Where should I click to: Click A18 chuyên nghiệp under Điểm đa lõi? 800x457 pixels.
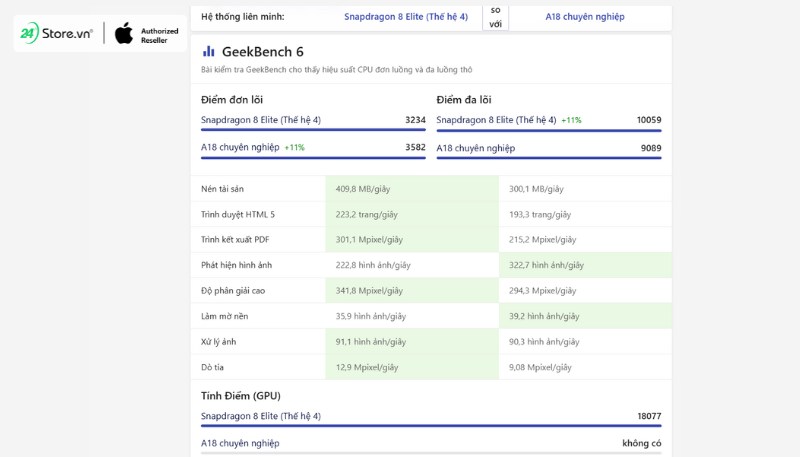pos(476,148)
